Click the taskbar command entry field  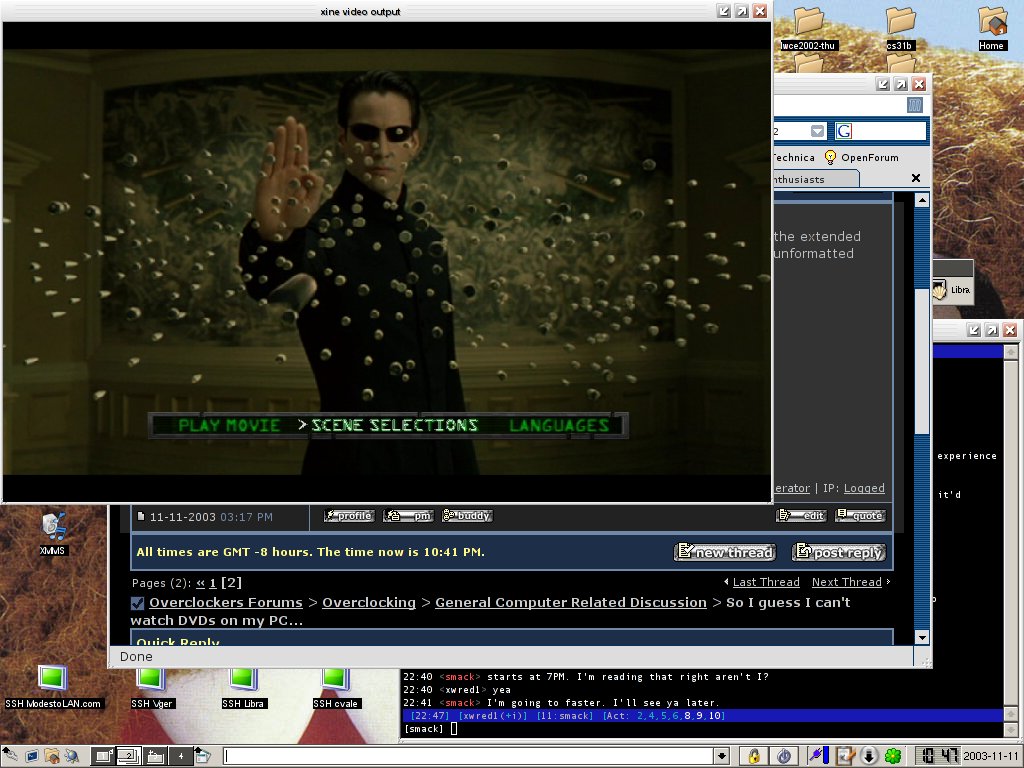pyautogui.click(x=468, y=756)
